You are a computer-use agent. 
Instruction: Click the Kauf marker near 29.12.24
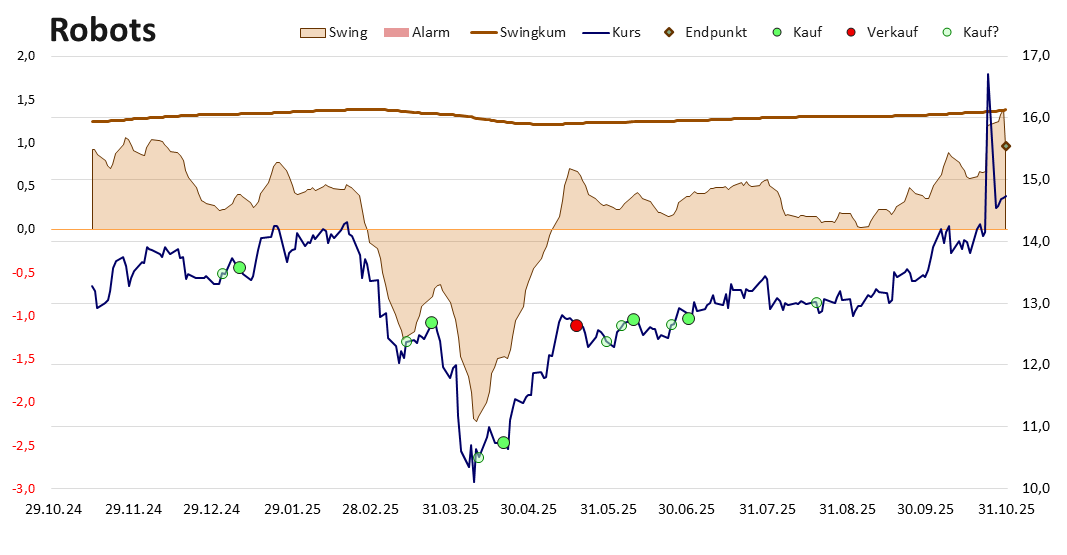coord(239,268)
